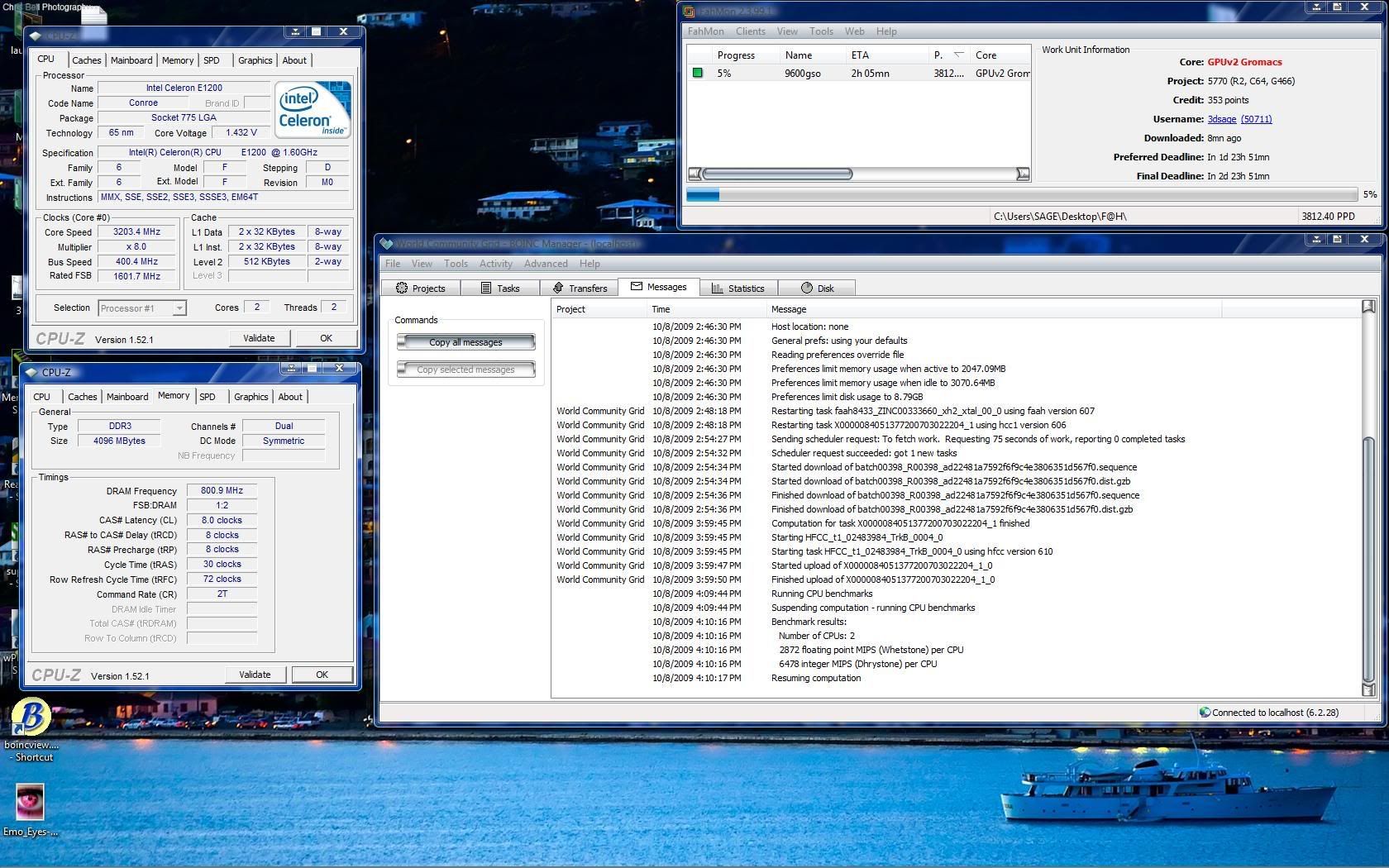Open Tools menu in FahMon
The width and height of the screenshot is (1389, 868).
821,31
